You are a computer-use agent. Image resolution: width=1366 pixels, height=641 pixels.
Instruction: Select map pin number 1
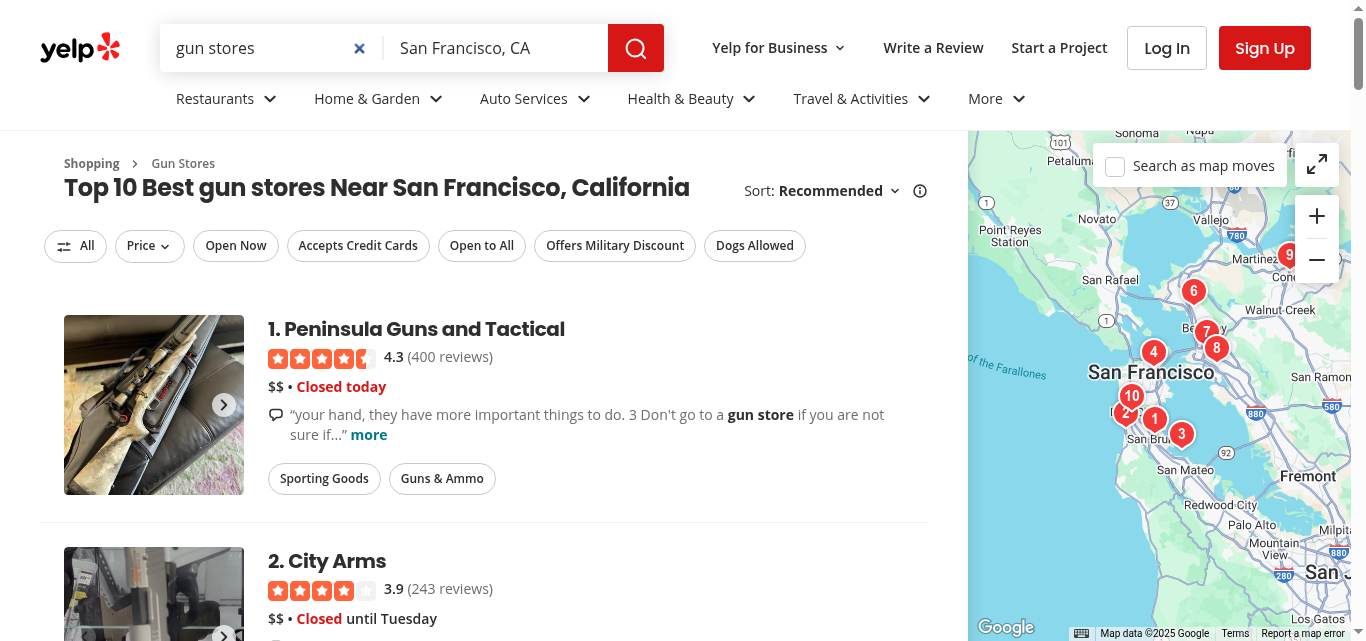point(1155,420)
